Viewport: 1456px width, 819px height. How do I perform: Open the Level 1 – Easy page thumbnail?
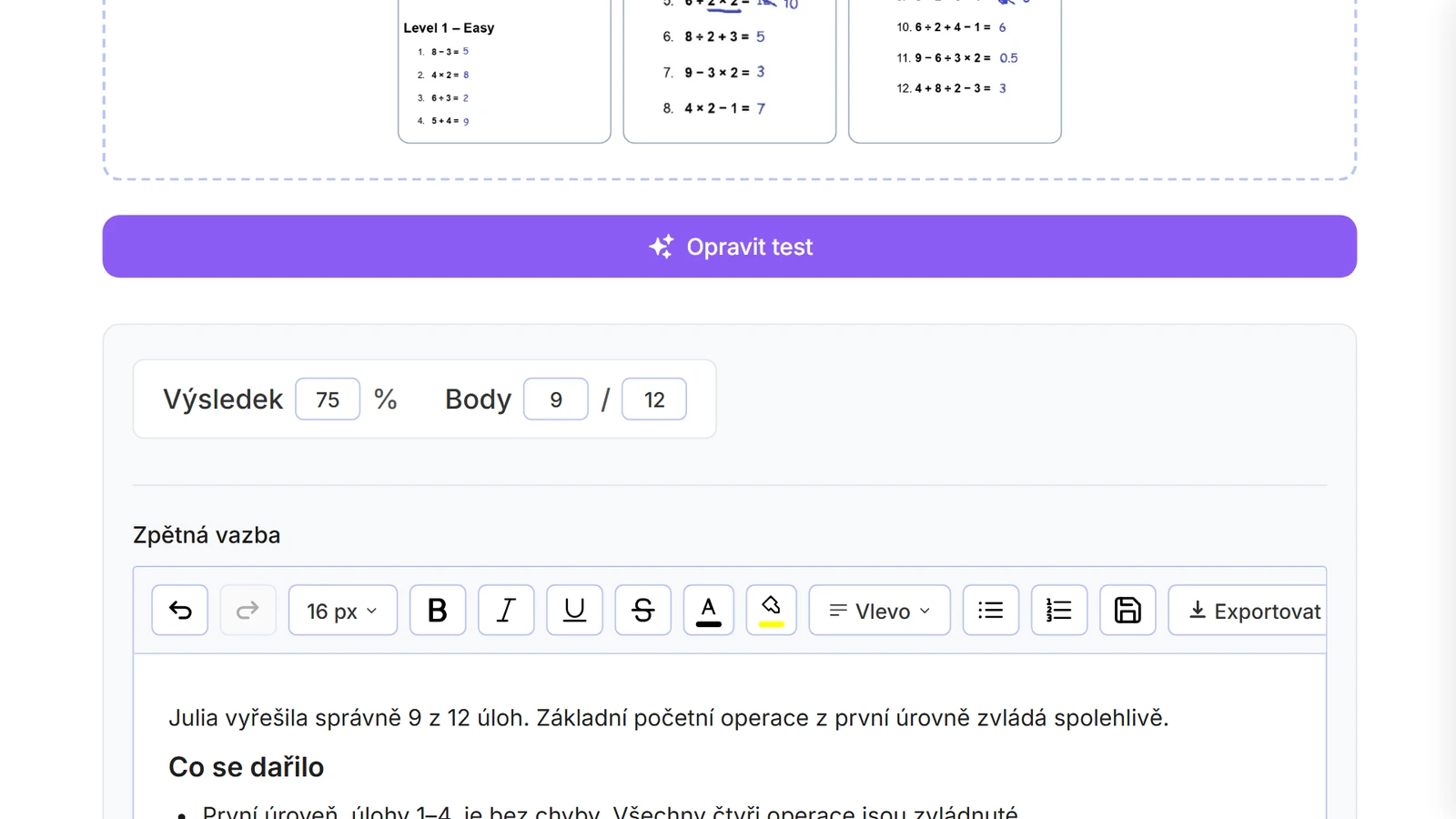click(504, 71)
